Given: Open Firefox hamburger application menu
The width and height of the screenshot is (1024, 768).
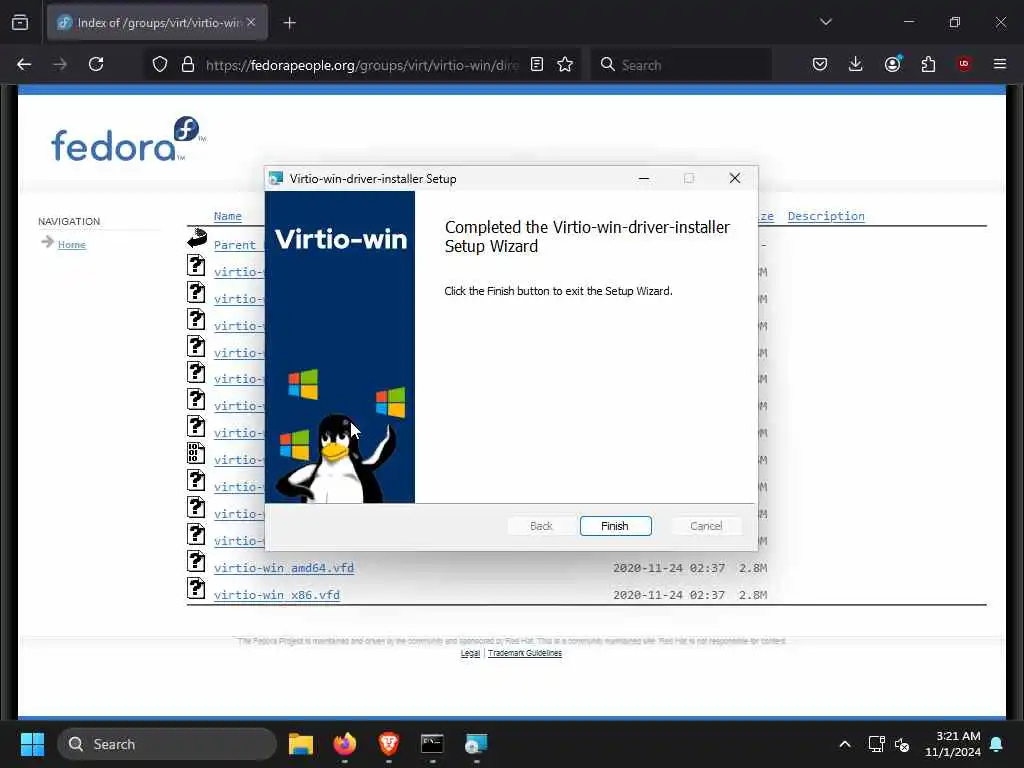Looking at the screenshot, I should [x=1000, y=64].
